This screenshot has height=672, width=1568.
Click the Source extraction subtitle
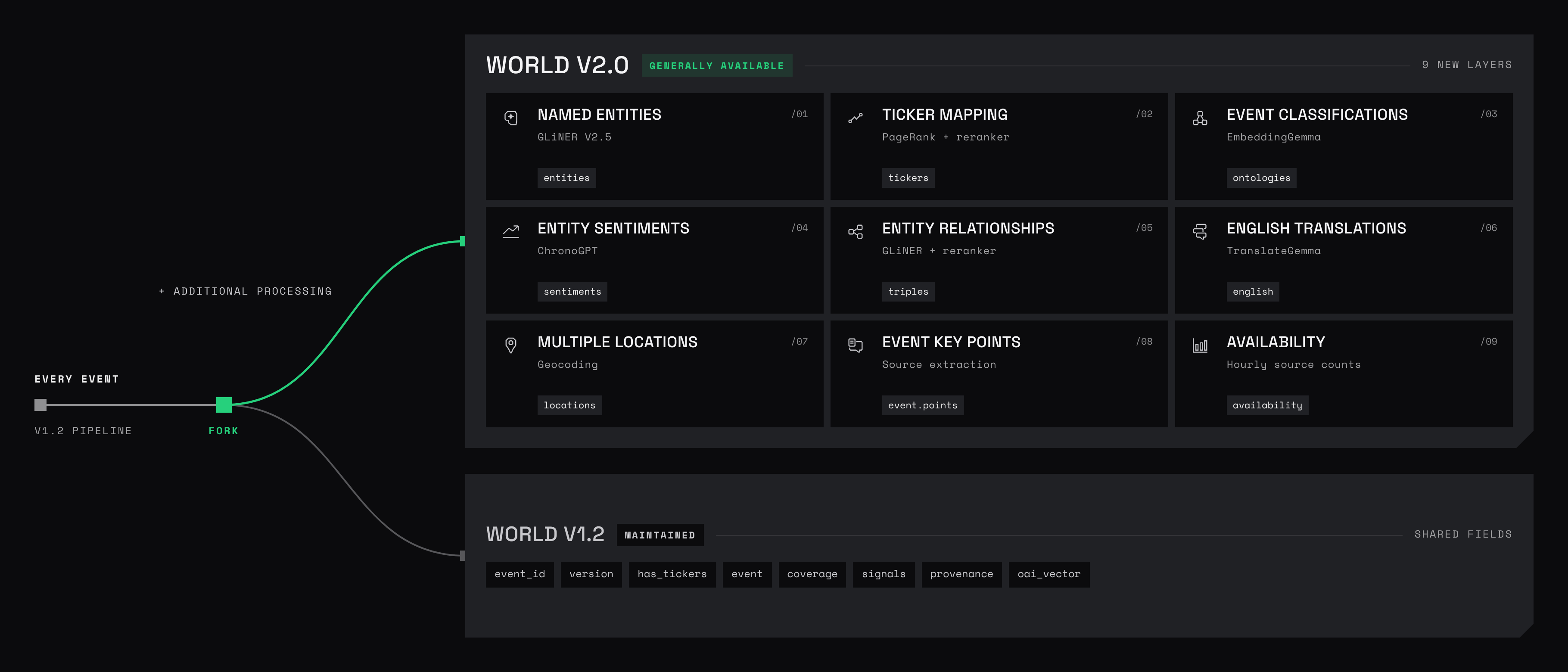pyautogui.click(x=939, y=364)
